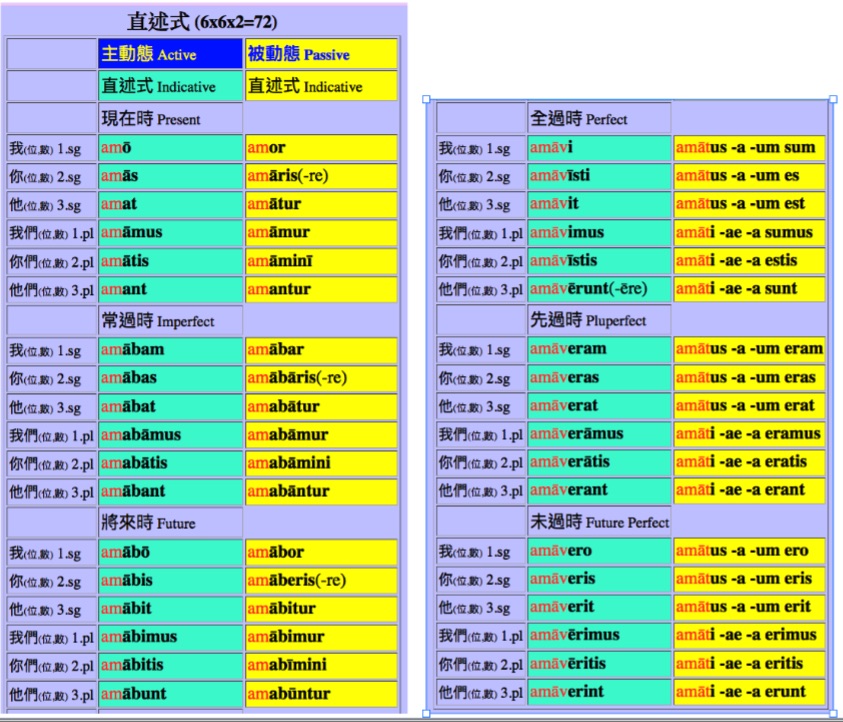Select the cell amāmus
843x722 pixels.
pyautogui.click(x=170, y=232)
